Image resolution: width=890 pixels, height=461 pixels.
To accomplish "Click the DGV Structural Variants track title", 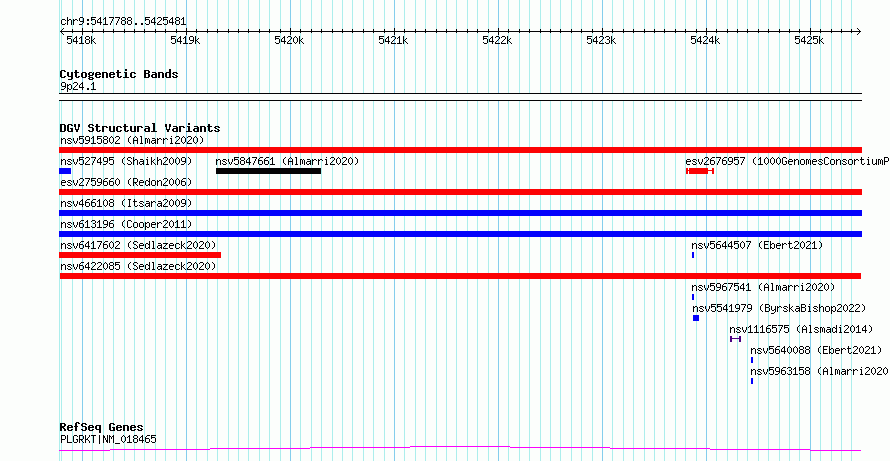I will pos(140,128).
